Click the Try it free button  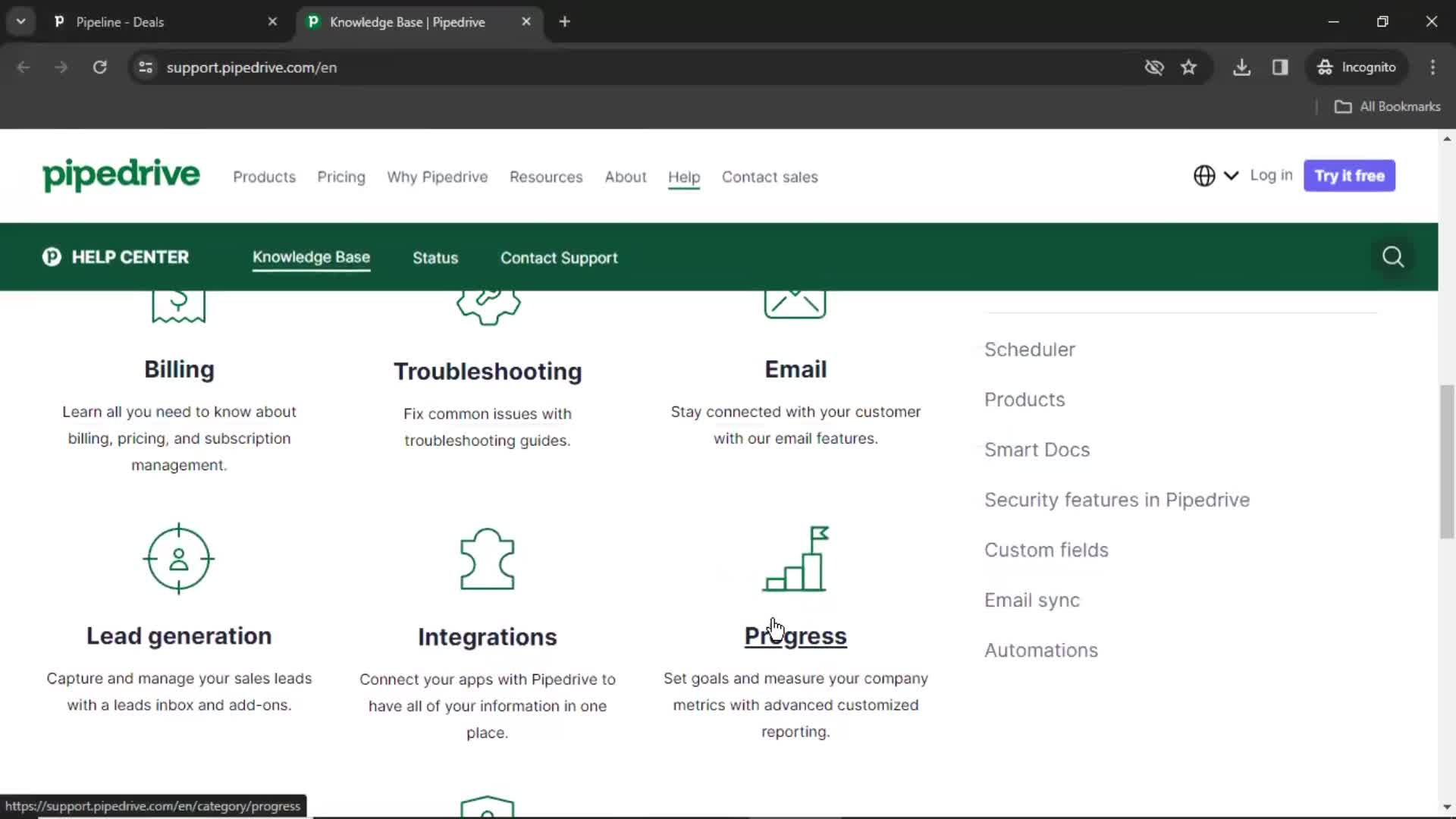pyautogui.click(x=1349, y=175)
